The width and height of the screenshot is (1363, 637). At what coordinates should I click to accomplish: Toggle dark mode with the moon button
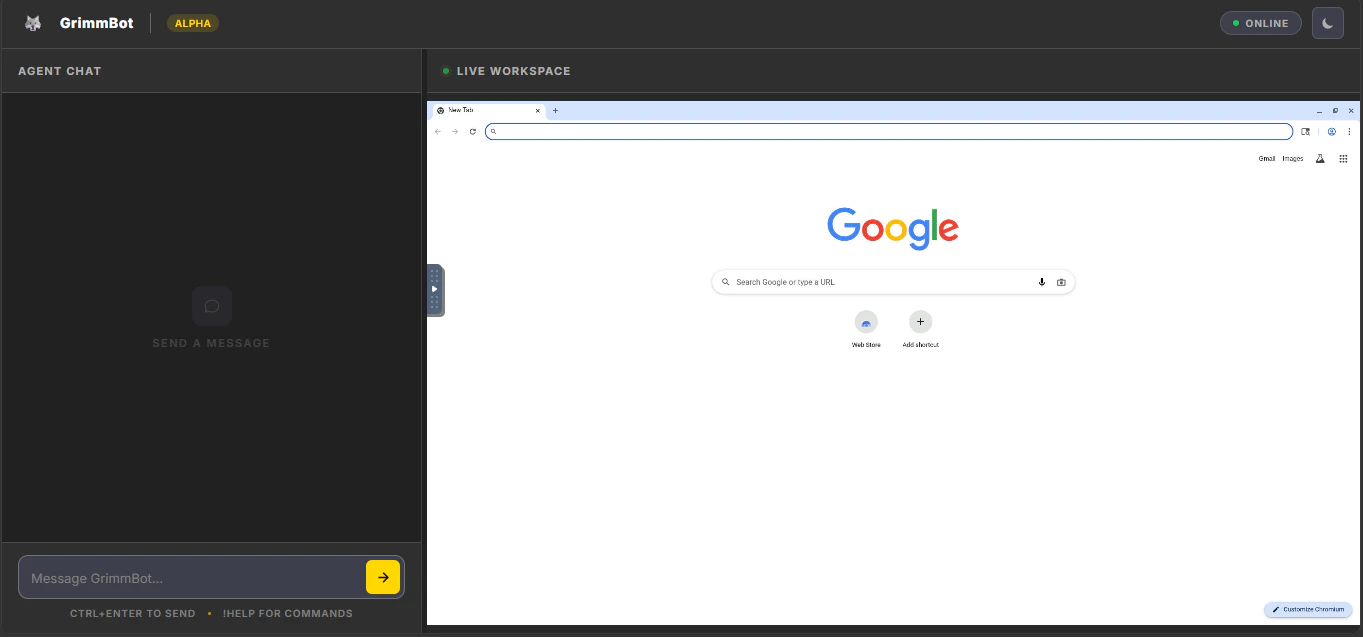tap(1328, 22)
